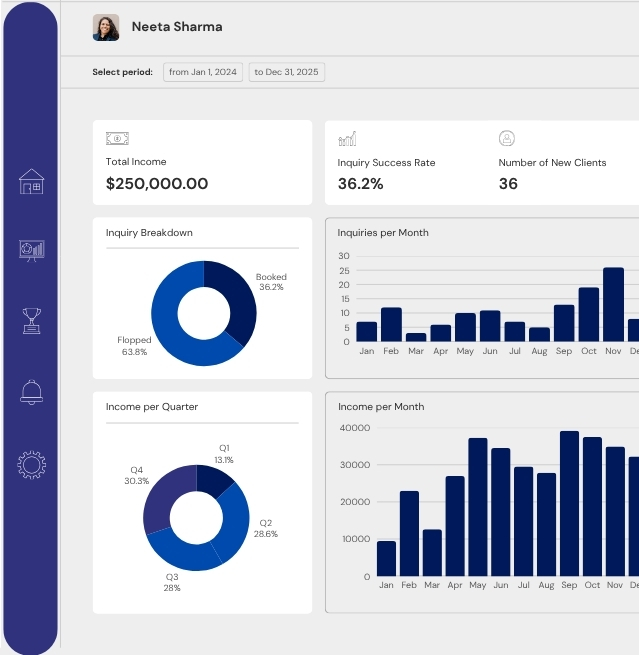This screenshot has height=655, width=639.
Task: Click the money icon above Total Income
Action: [117, 139]
